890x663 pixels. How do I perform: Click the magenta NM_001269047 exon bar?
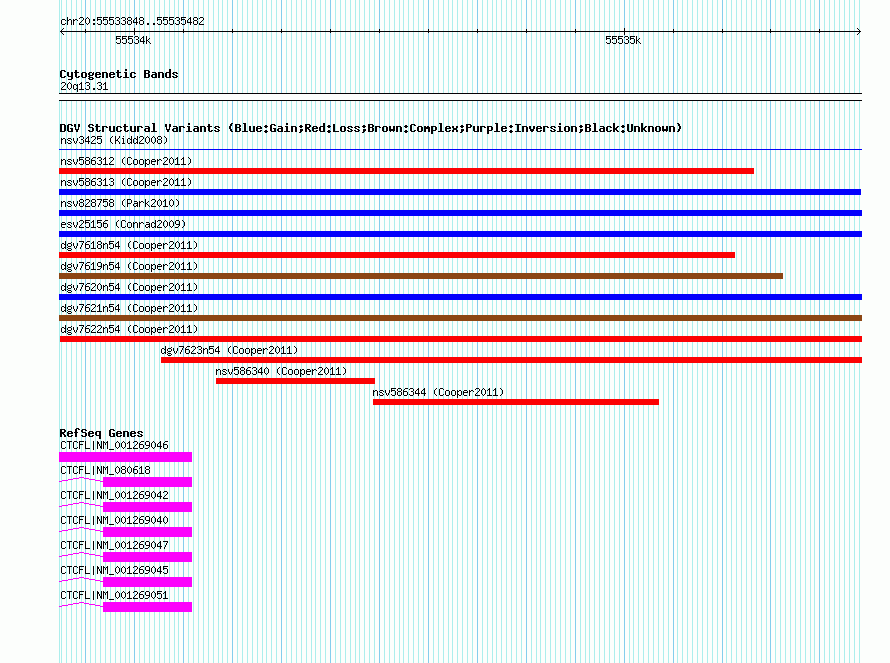[148, 557]
